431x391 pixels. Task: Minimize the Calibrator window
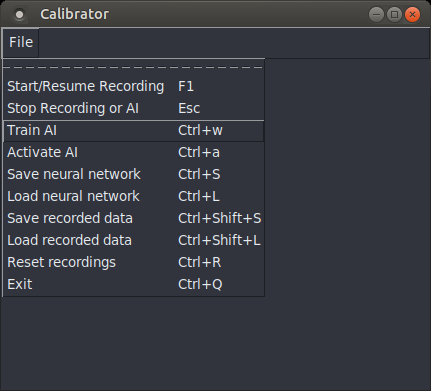coord(376,14)
